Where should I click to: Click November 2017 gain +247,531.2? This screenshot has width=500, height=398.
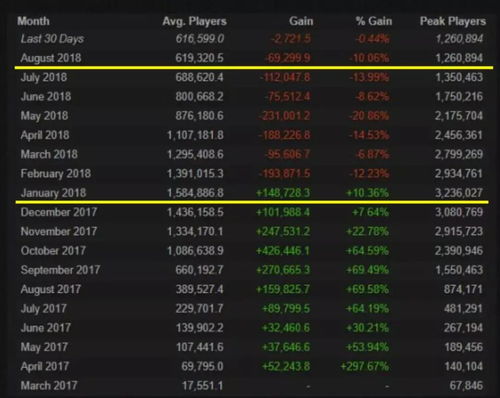click(x=283, y=231)
